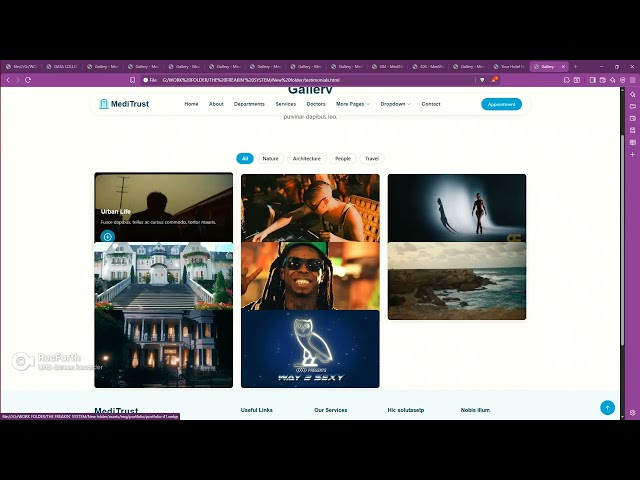Open the night house gallery image
Image resolution: width=640 pixels, height=480 pixels.
tap(164, 349)
